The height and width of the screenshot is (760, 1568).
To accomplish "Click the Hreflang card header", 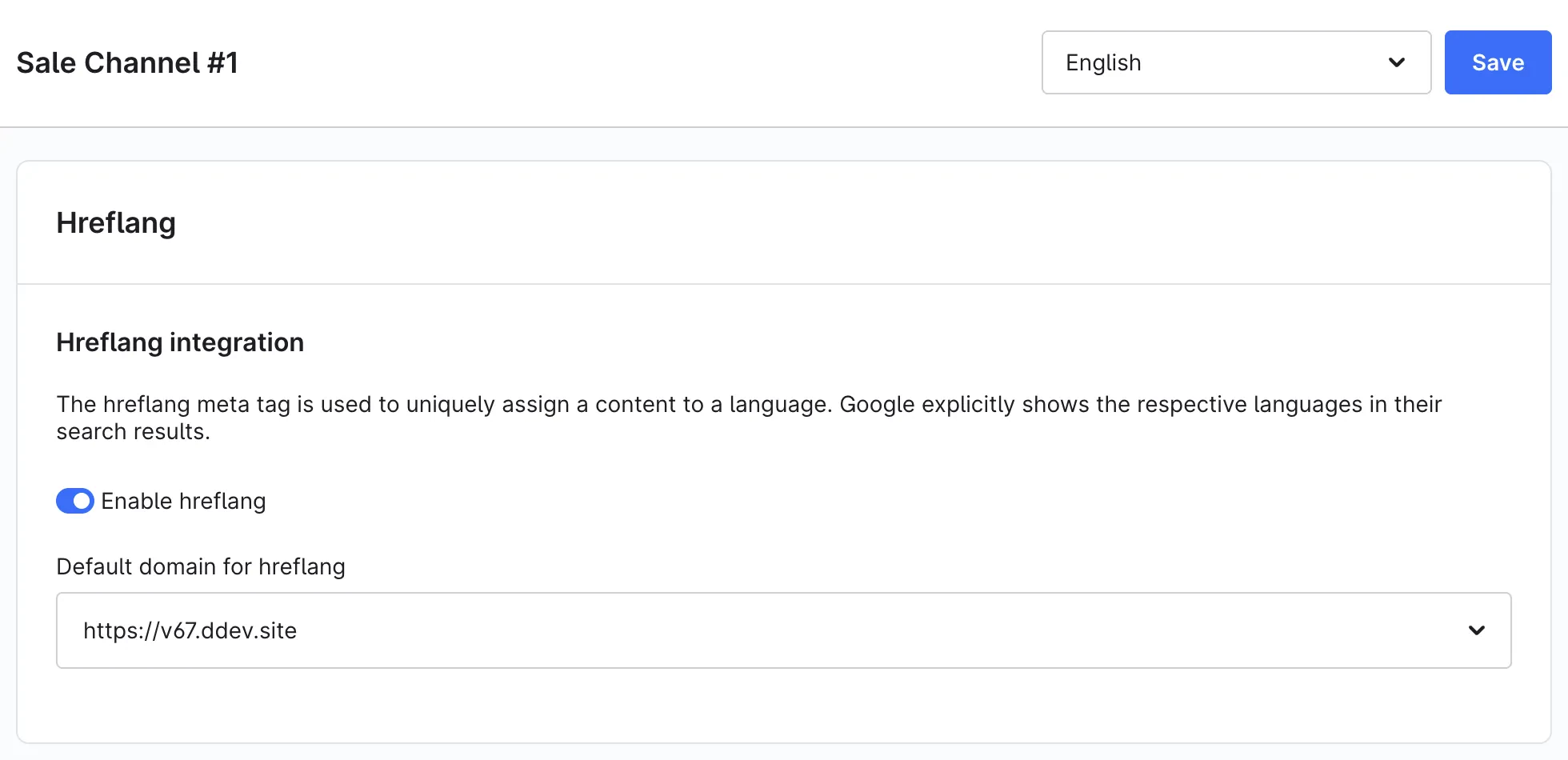I will pyautogui.click(x=116, y=222).
